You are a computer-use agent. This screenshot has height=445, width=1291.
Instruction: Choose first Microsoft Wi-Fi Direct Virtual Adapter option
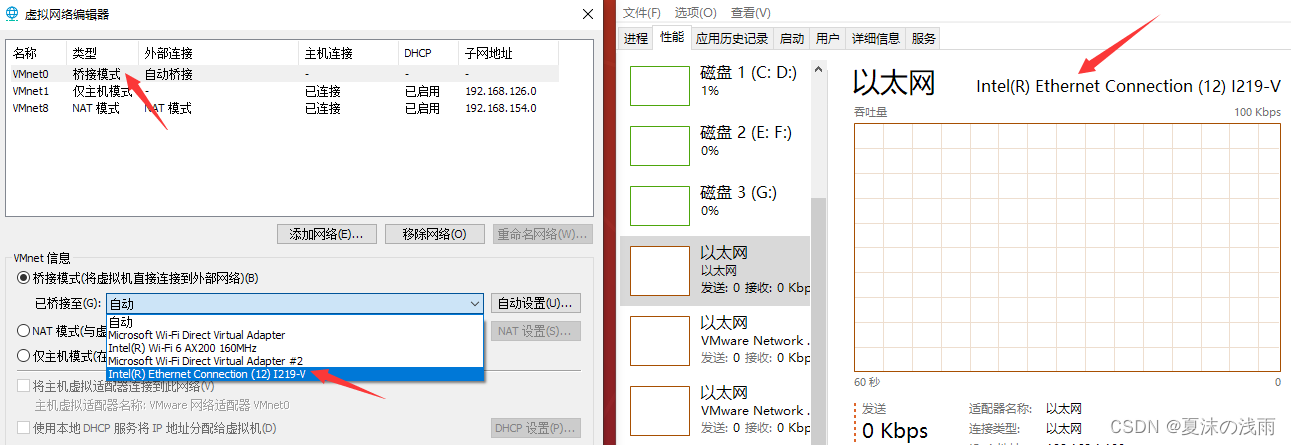point(295,335)
